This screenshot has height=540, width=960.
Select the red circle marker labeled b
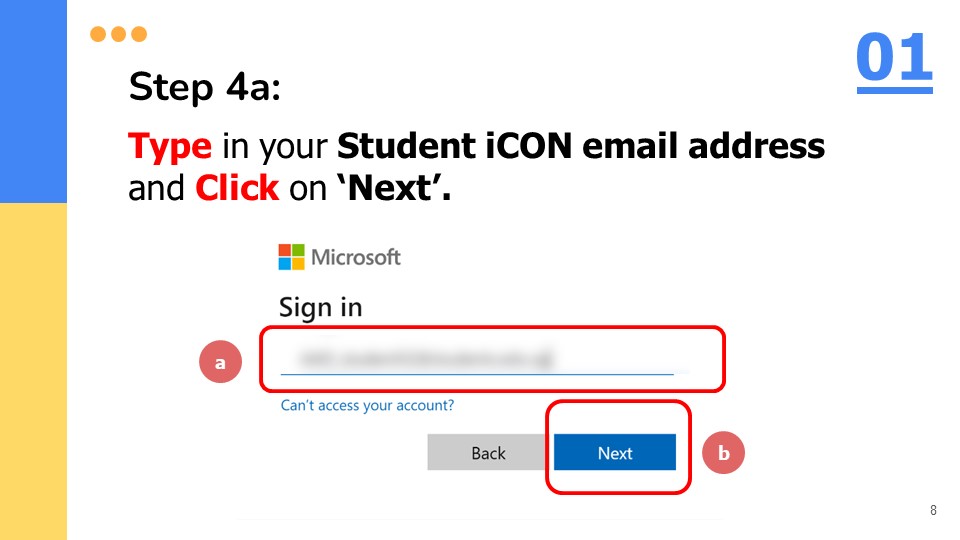click(723, 453)
